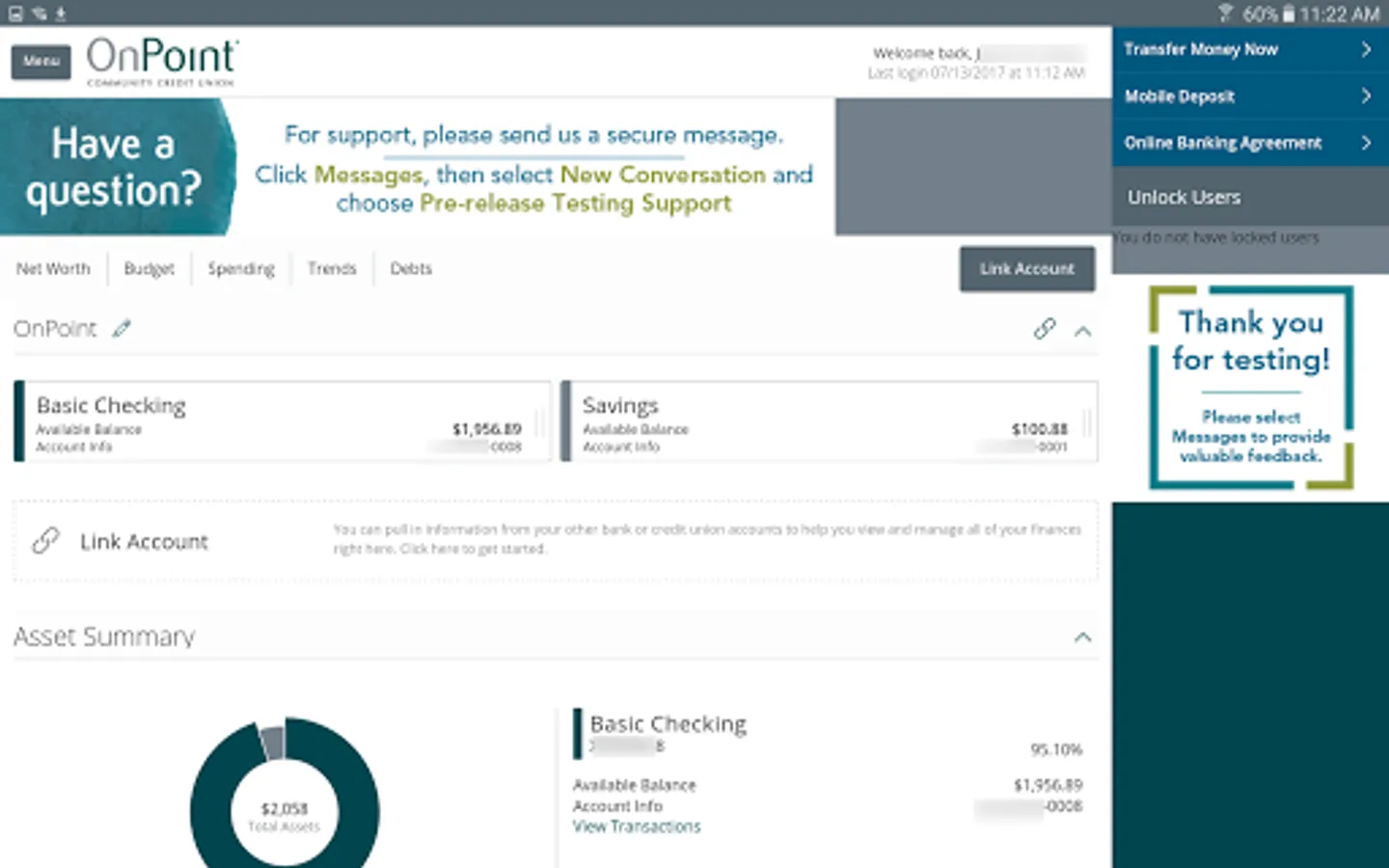Click the Have a question banner

[417, 167]
